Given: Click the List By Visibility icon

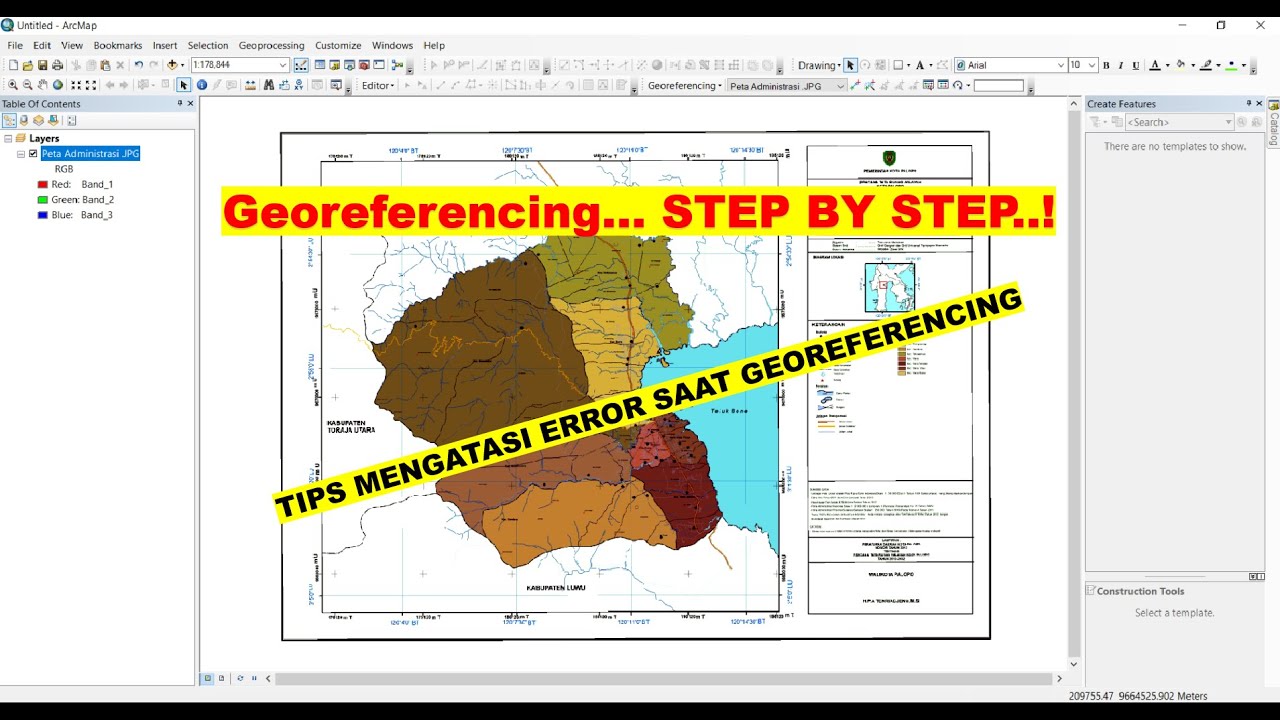Looking at the screenshot, I should [38, 120].
